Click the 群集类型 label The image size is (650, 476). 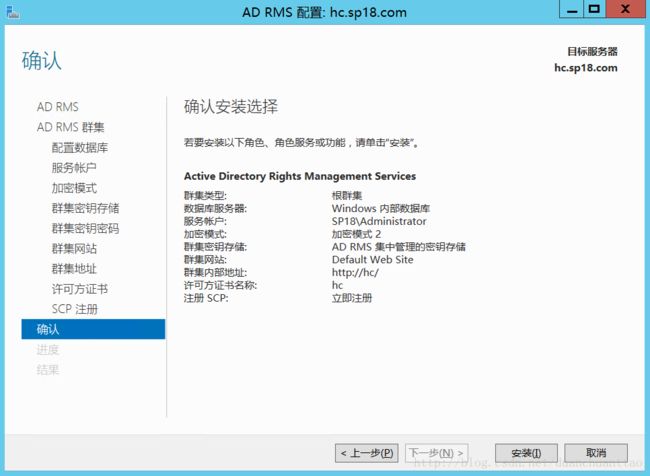205,196
